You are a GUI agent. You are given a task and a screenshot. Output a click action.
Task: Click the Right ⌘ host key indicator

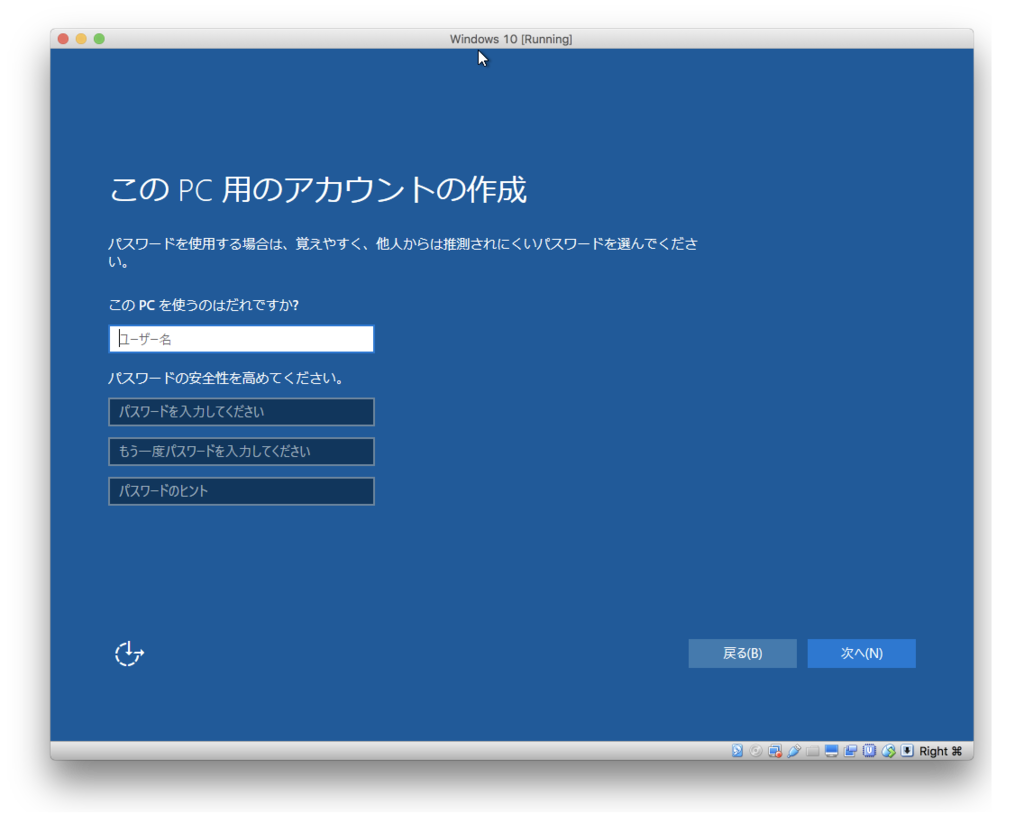click(x=940, y=750)
